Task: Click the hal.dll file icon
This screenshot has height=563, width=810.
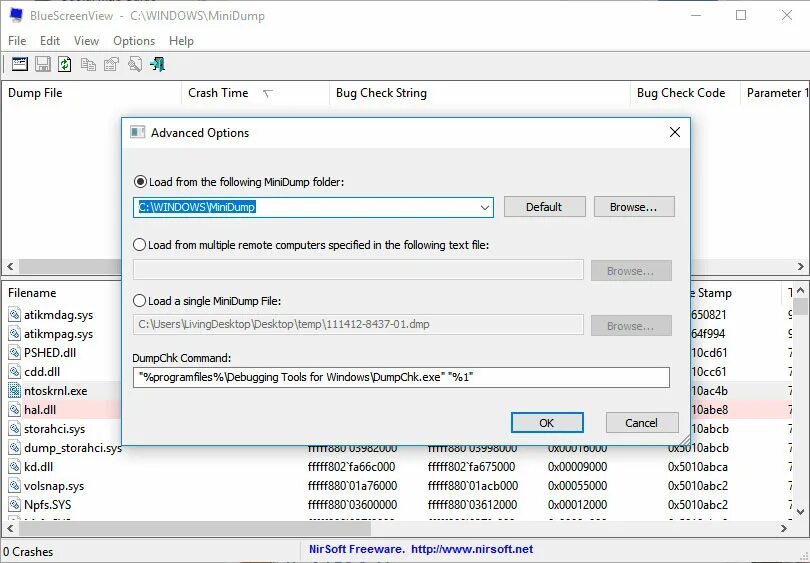Action: (14, 410)
